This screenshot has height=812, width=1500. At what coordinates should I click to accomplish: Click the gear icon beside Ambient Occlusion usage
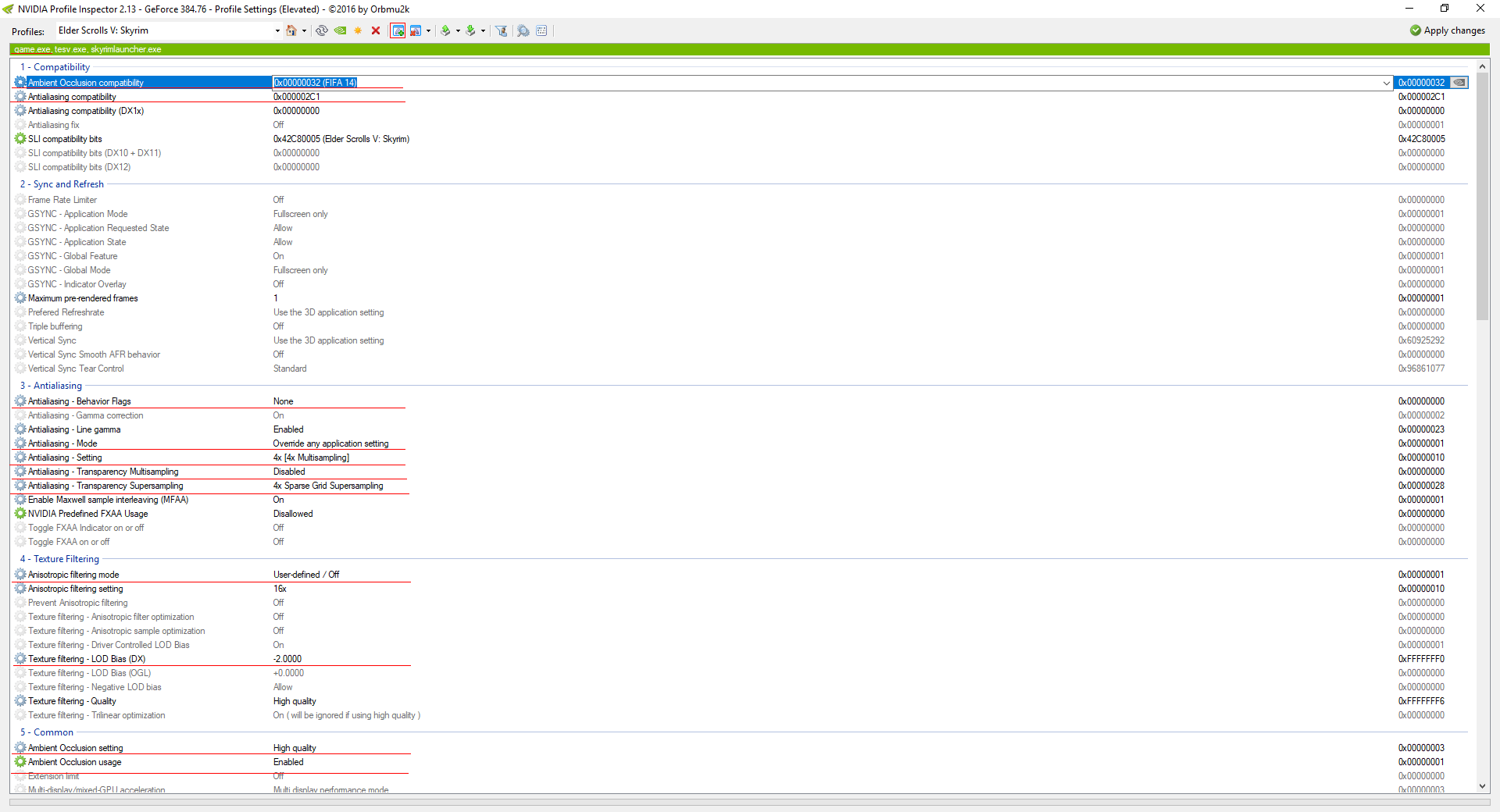pos(20,762)
